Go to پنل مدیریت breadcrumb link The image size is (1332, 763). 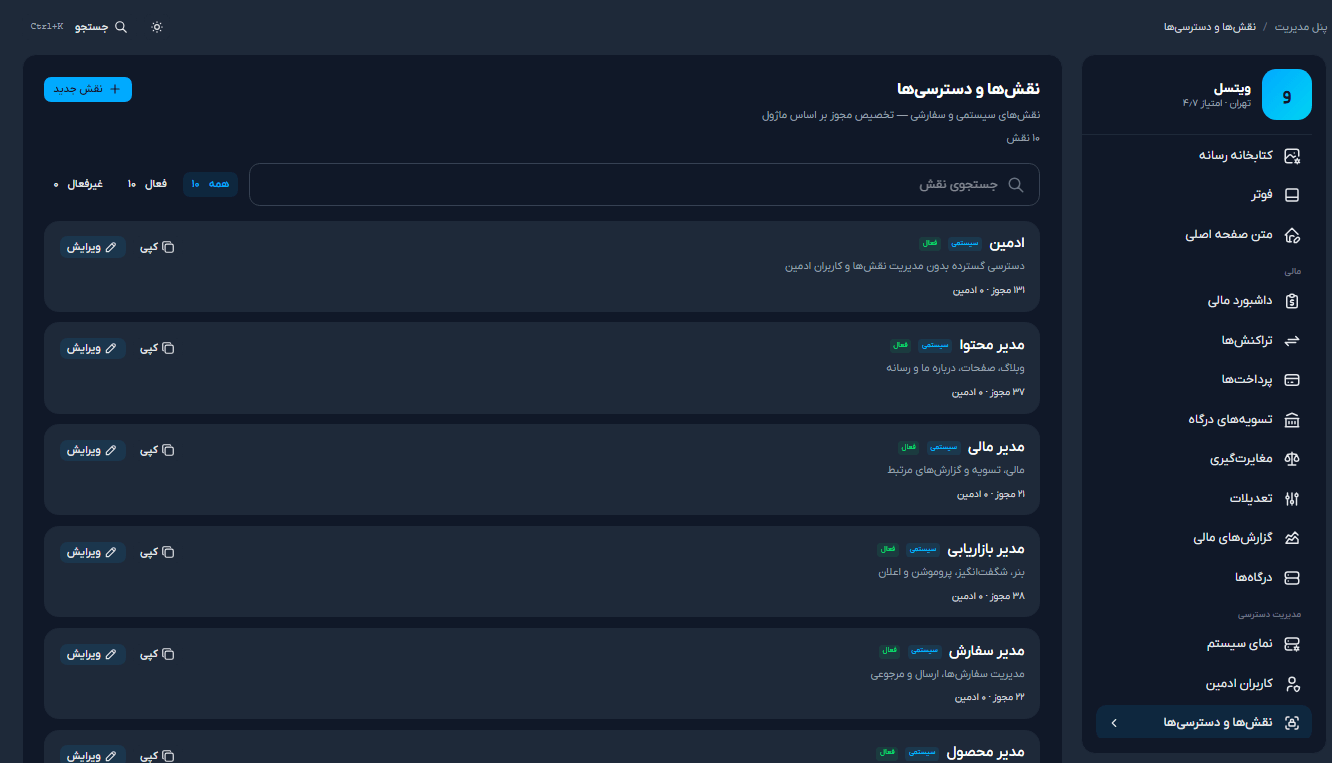[1301, 26]
